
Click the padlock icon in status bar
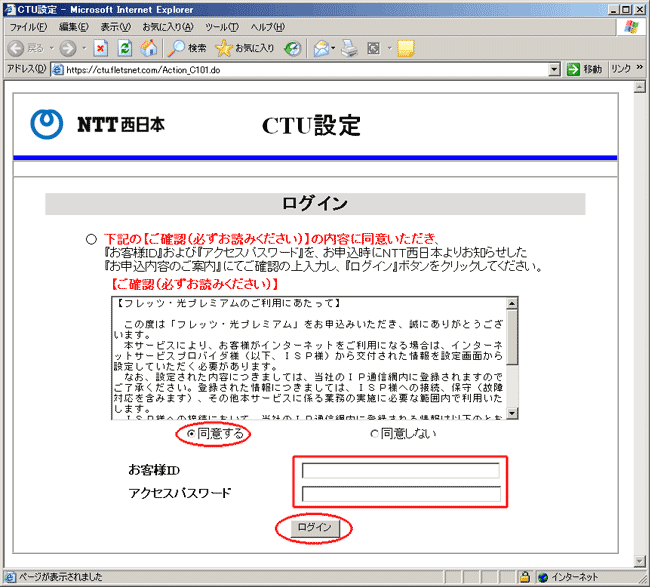tap(525, 577)
